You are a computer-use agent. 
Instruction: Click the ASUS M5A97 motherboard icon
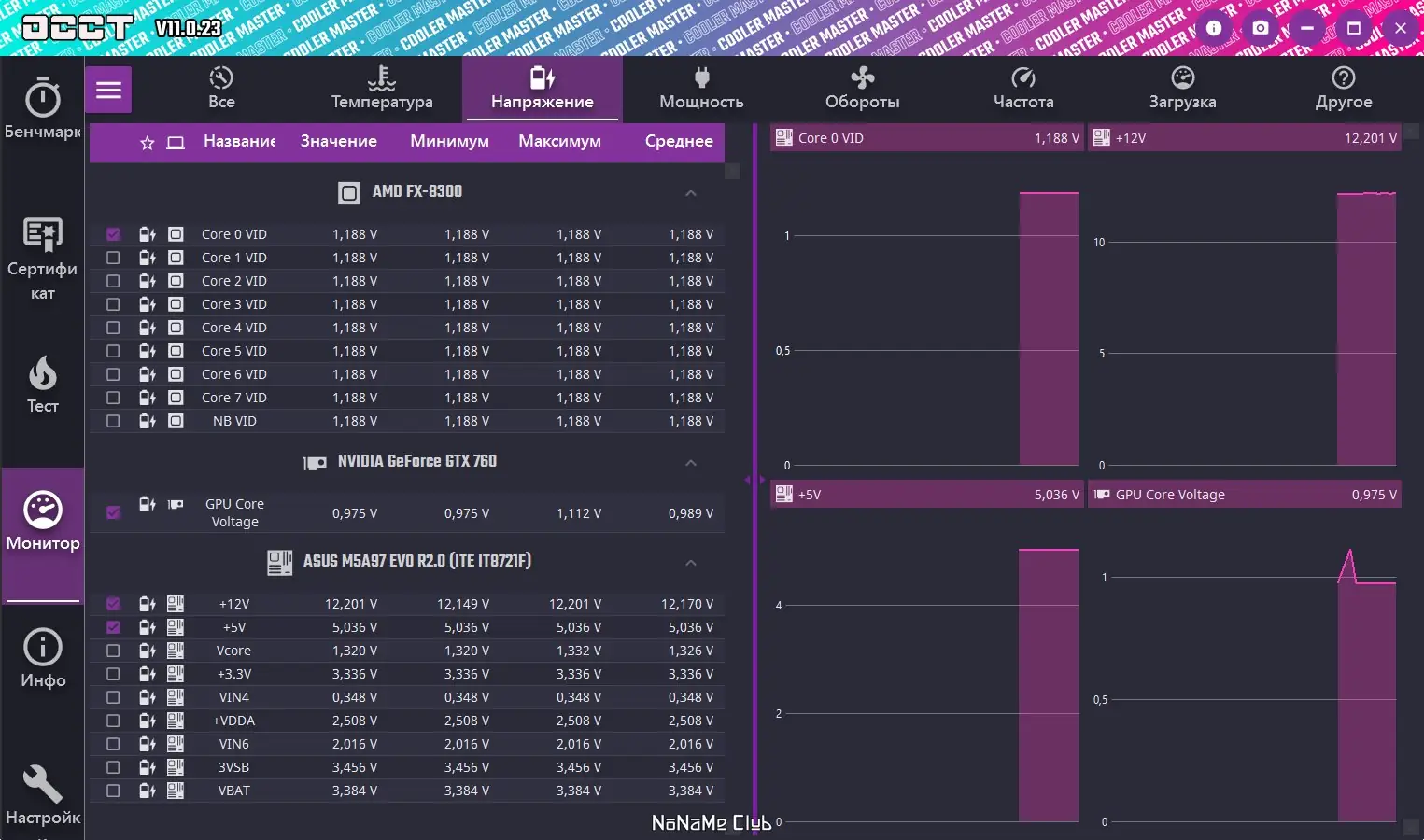279,562
